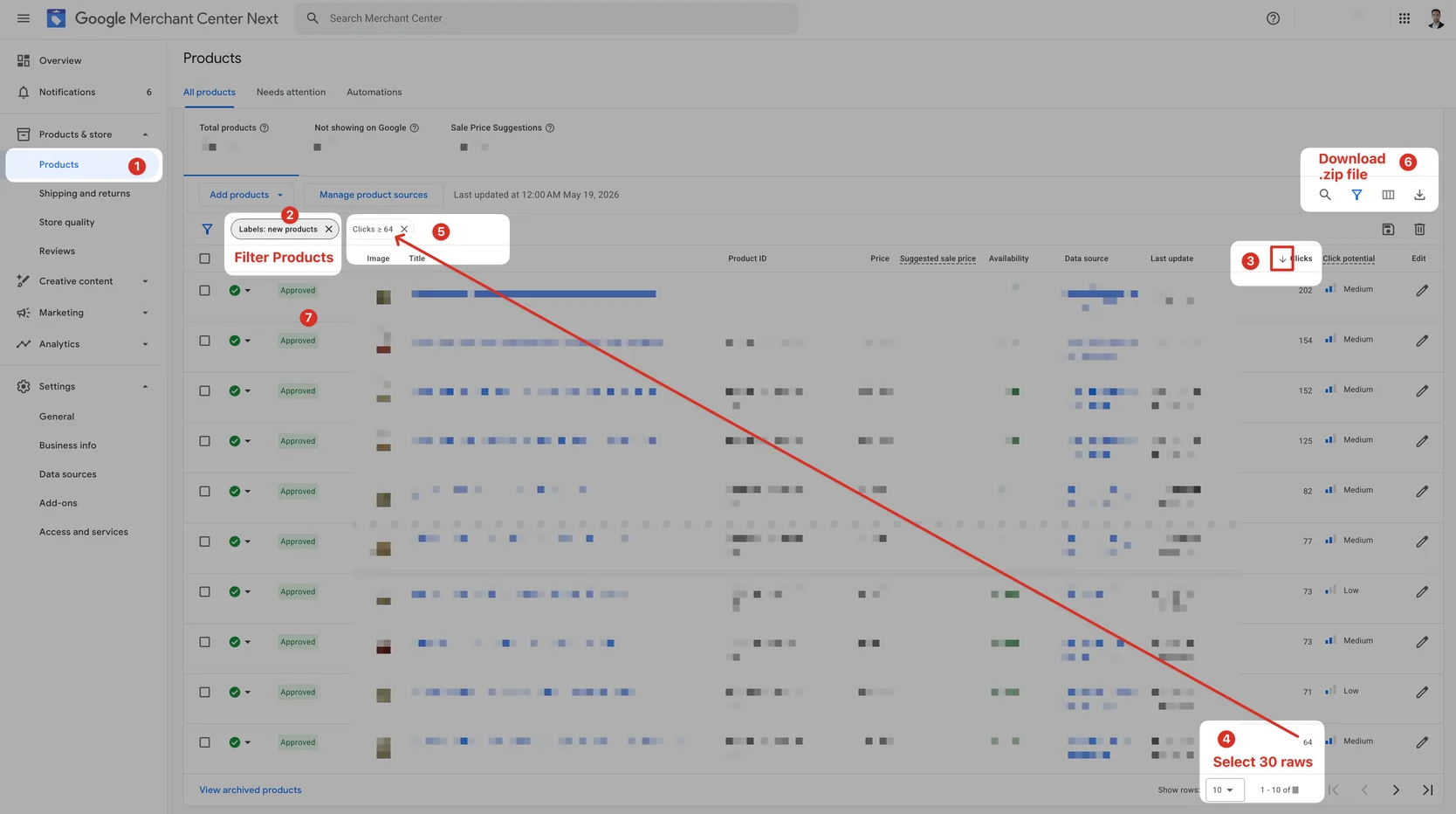Remove the Clicks ≥ 64 filter chip
The image size is (1456, 814).
pos(404,229)
